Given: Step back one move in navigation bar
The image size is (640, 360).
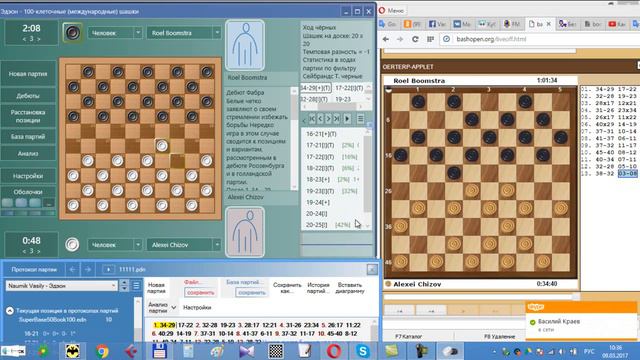Looking at the screenshot, I should (x=320, y=119).
